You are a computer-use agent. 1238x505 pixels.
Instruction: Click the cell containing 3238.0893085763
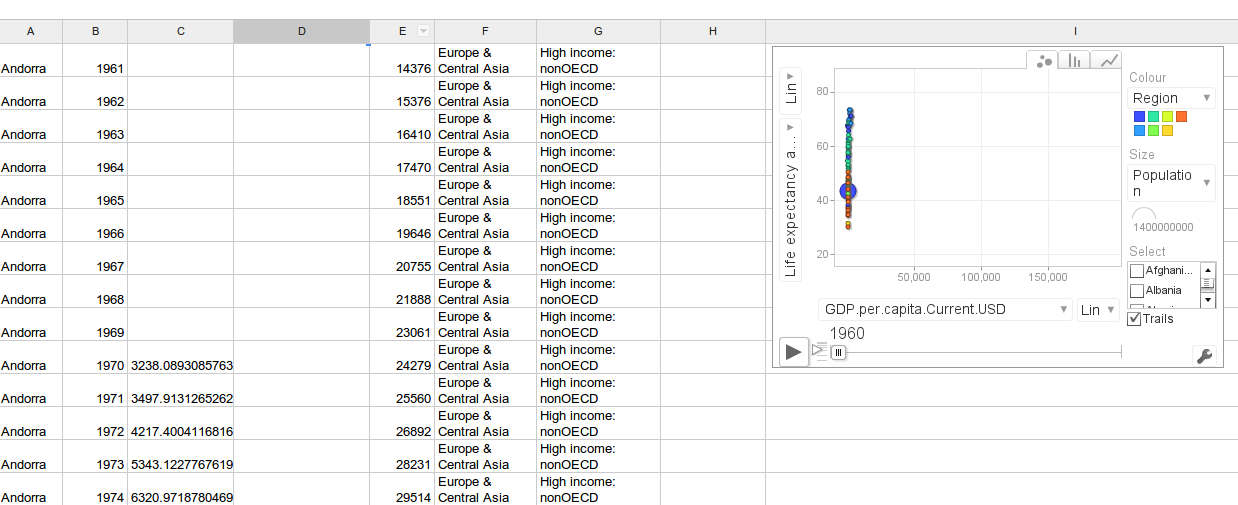(181, 358)
